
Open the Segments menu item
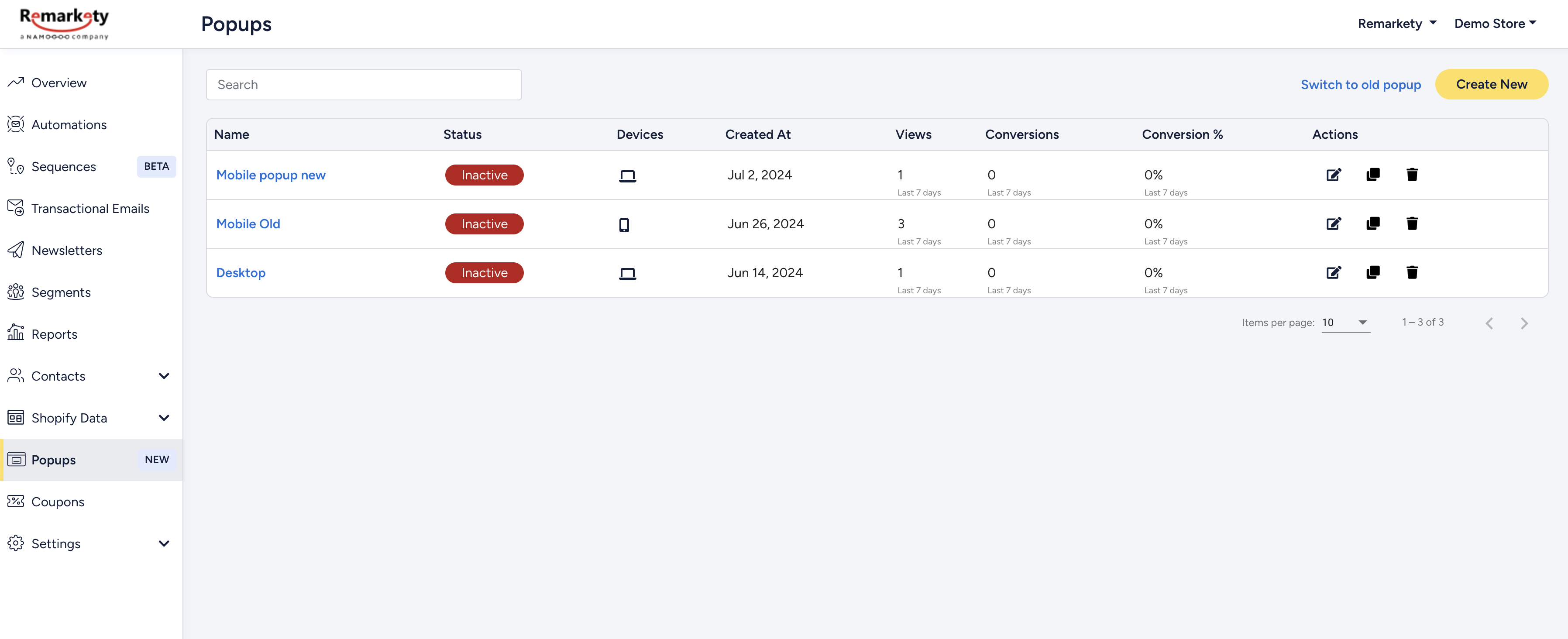pos(91,292)
